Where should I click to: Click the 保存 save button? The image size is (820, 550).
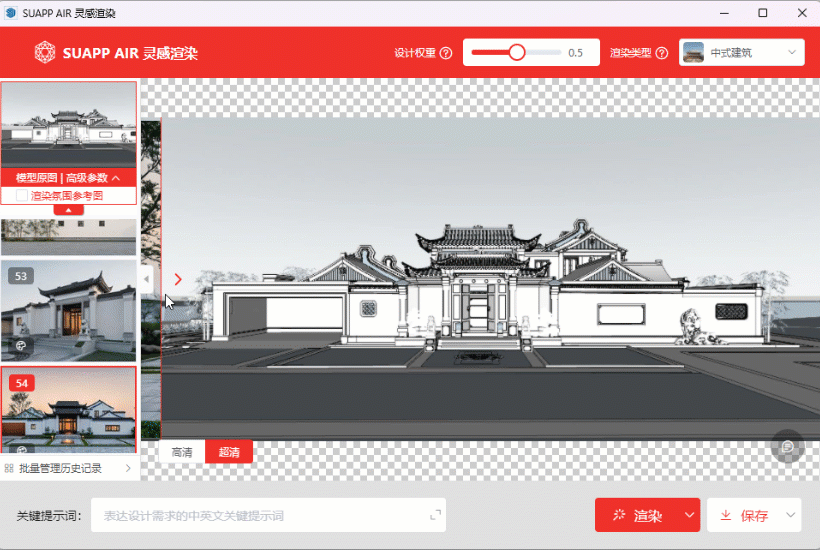(x=744, y=516)
